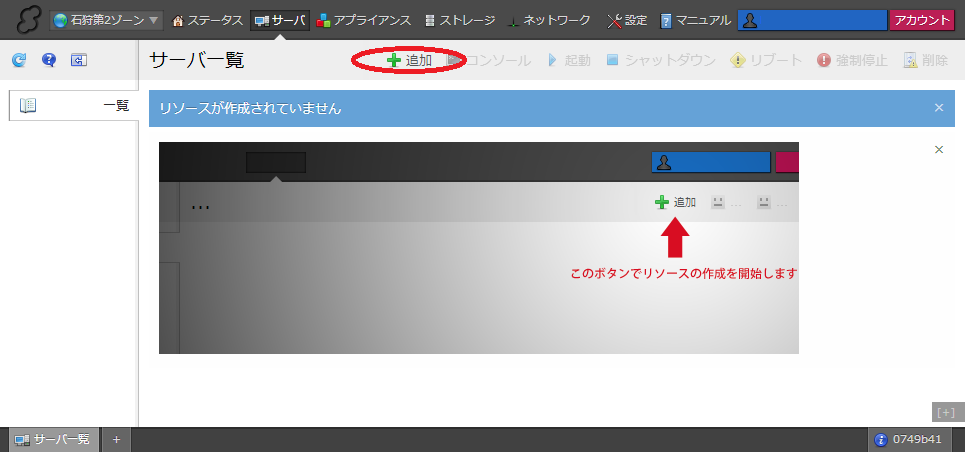This screenshot has width=965, height=452.
Task: Click the blue question mark help icon
Action: point(48,60)
